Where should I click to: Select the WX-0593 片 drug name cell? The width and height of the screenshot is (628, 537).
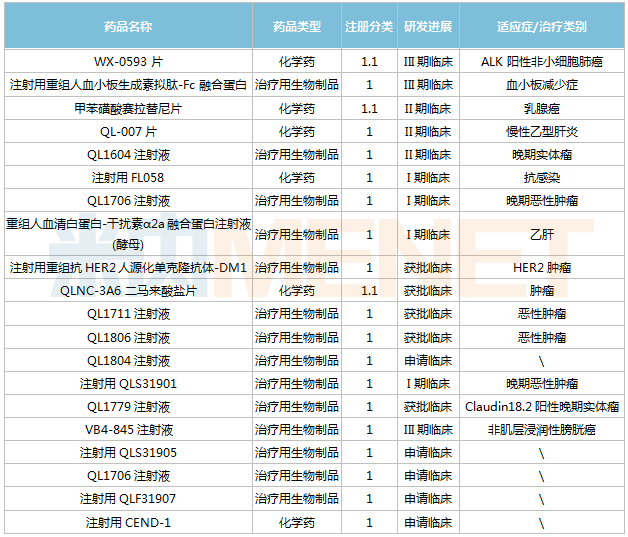(128, 62)
